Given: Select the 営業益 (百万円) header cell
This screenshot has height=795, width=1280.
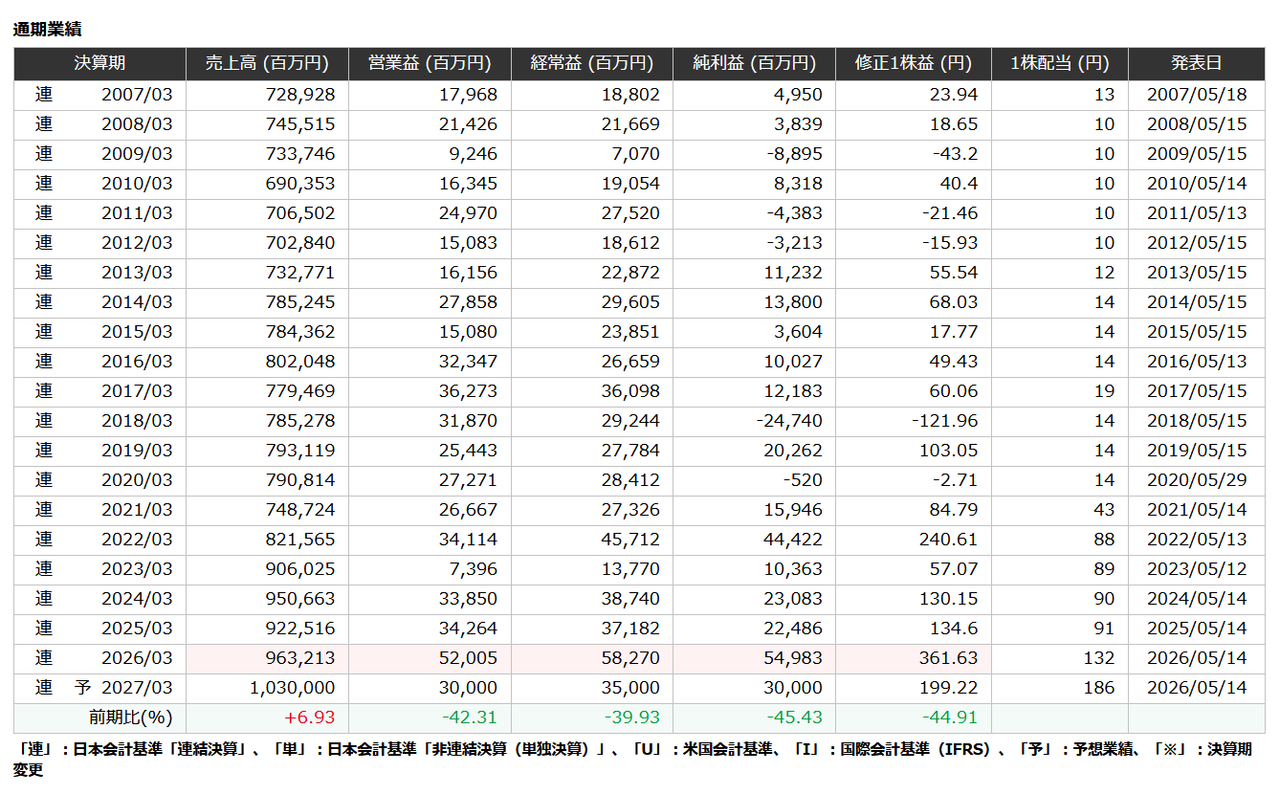Looking at the screenshot, I should coord(429,63).
